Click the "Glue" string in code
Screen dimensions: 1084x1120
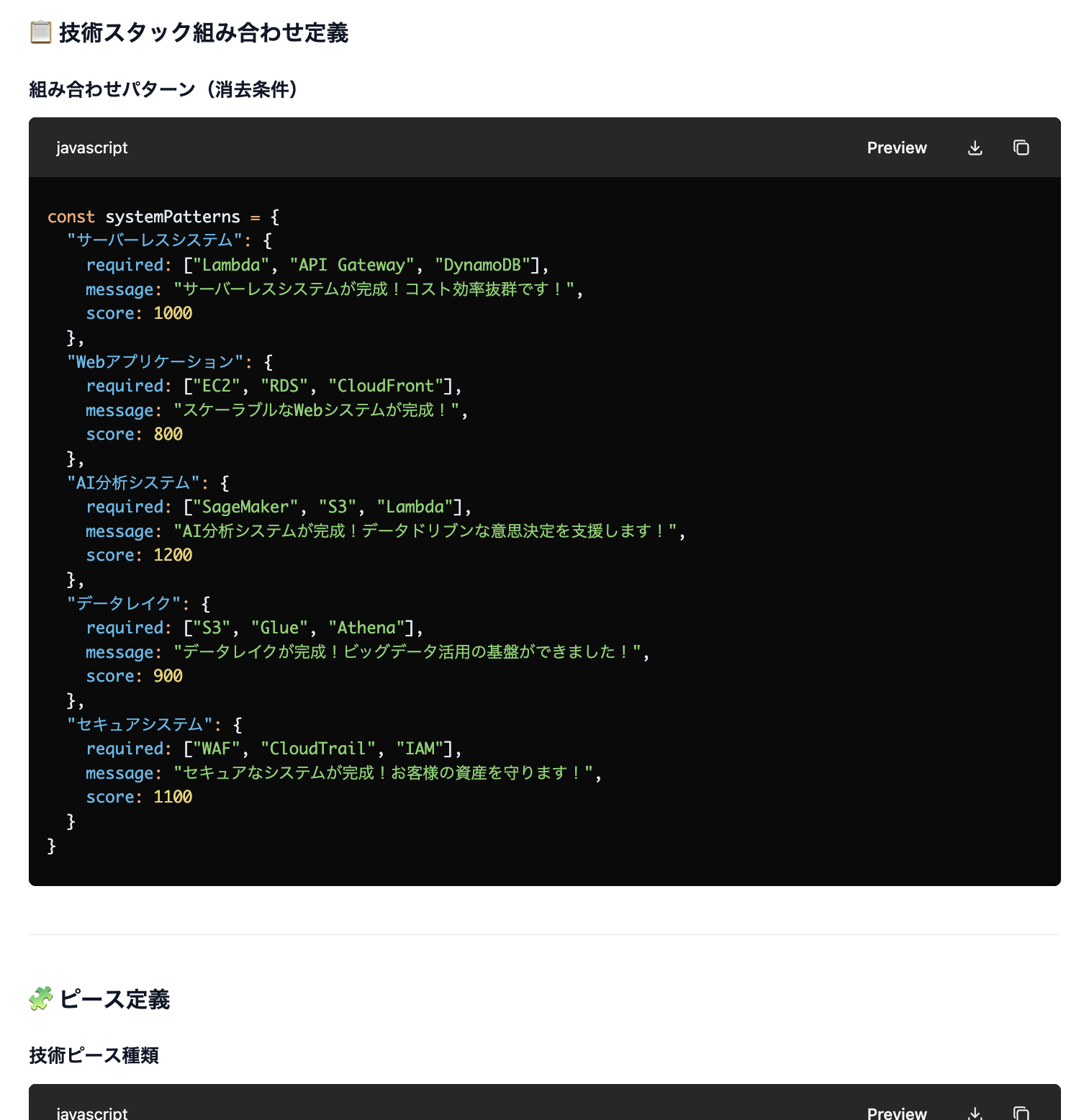[x=279, y=628]
